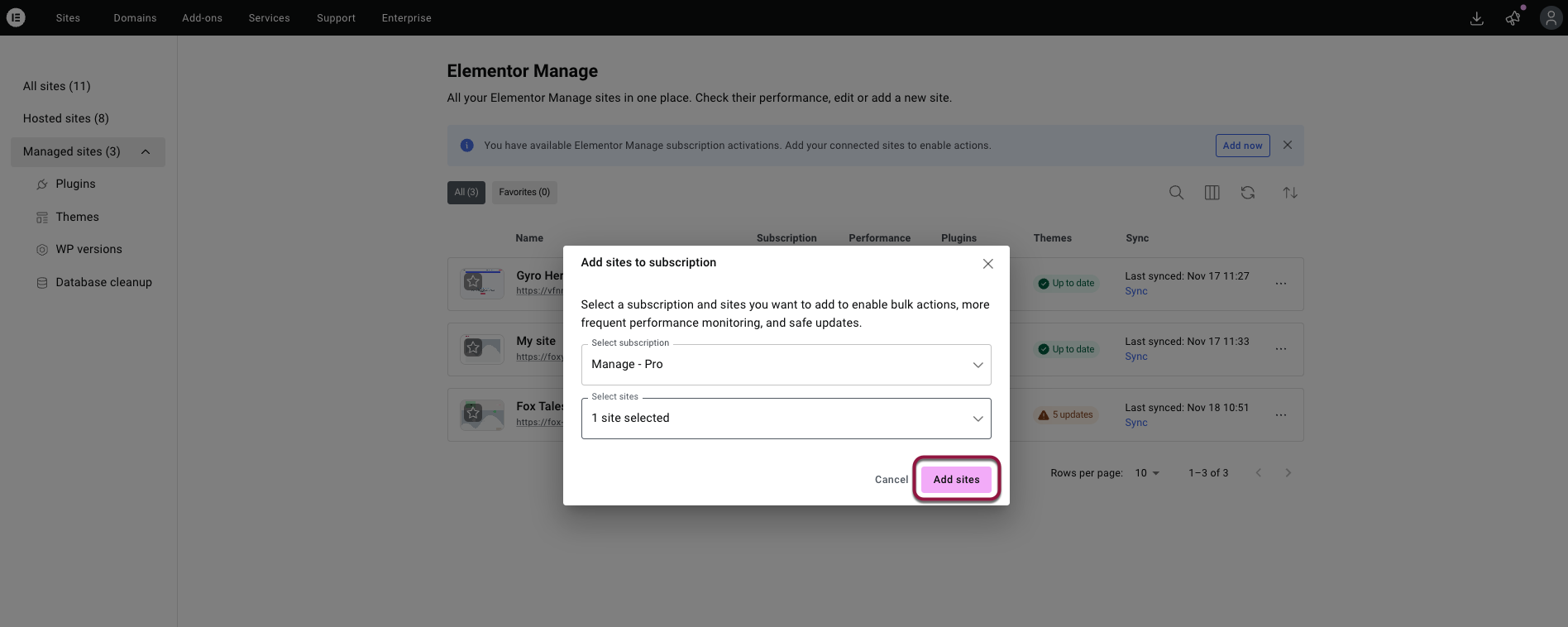Click the search icon above the sites table

point(1176,193)
